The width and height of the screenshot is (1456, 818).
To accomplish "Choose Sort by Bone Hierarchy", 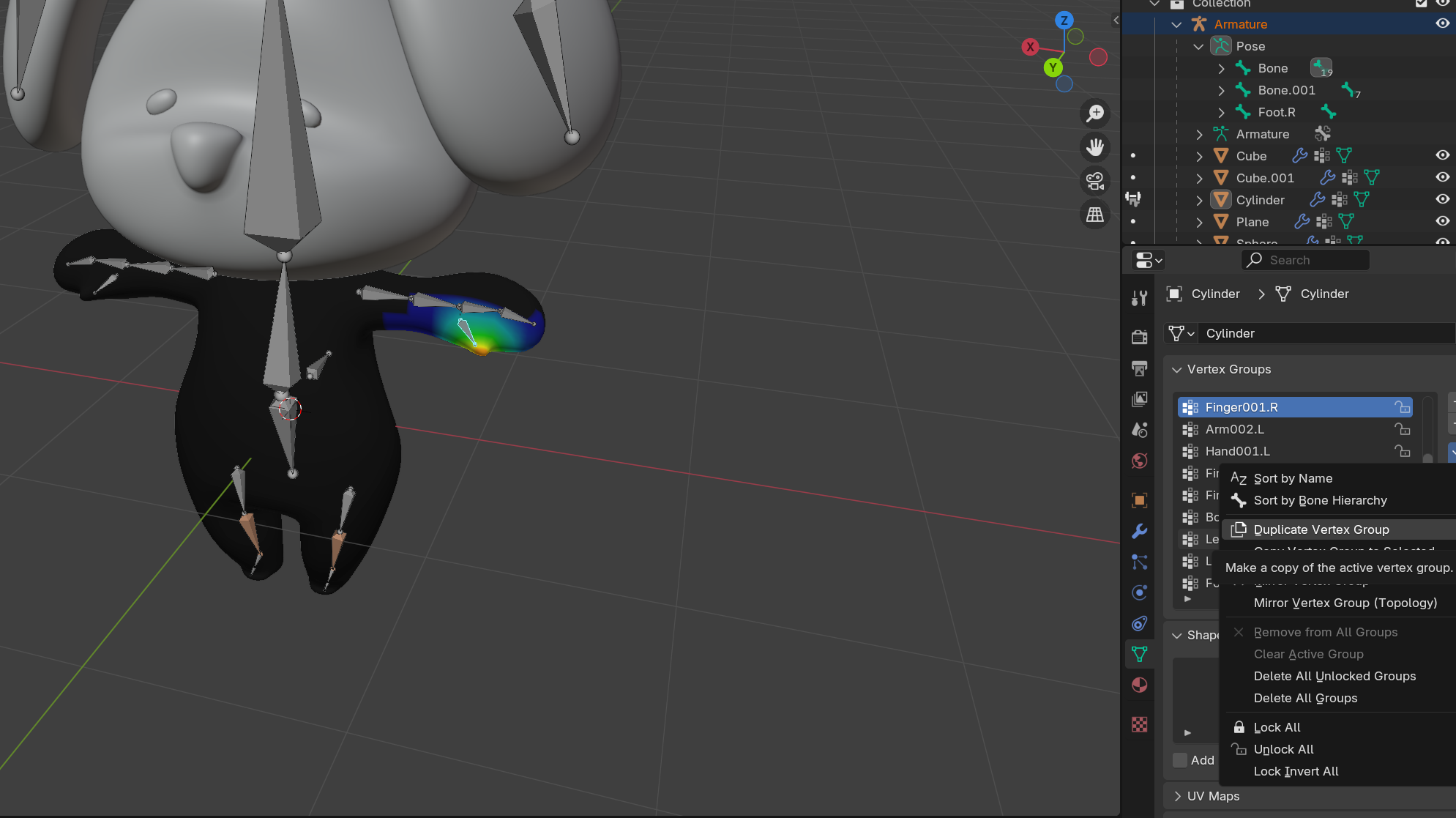I will [1320, 500].
